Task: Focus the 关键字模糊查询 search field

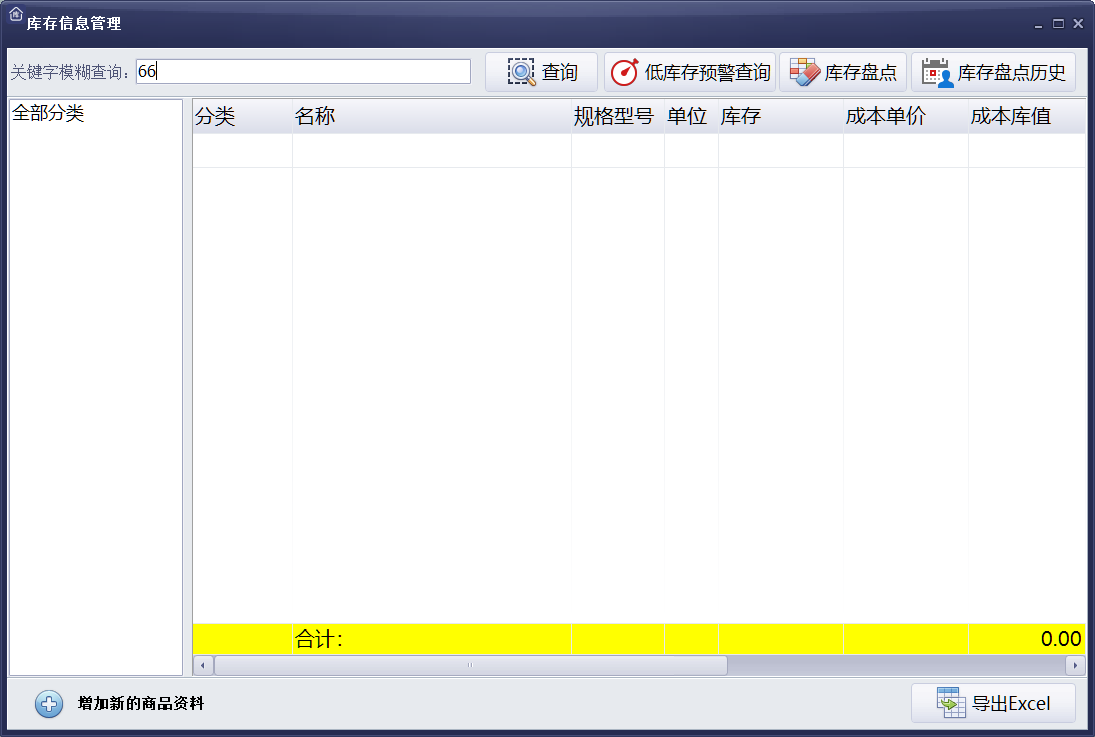Action: point(303,71)
